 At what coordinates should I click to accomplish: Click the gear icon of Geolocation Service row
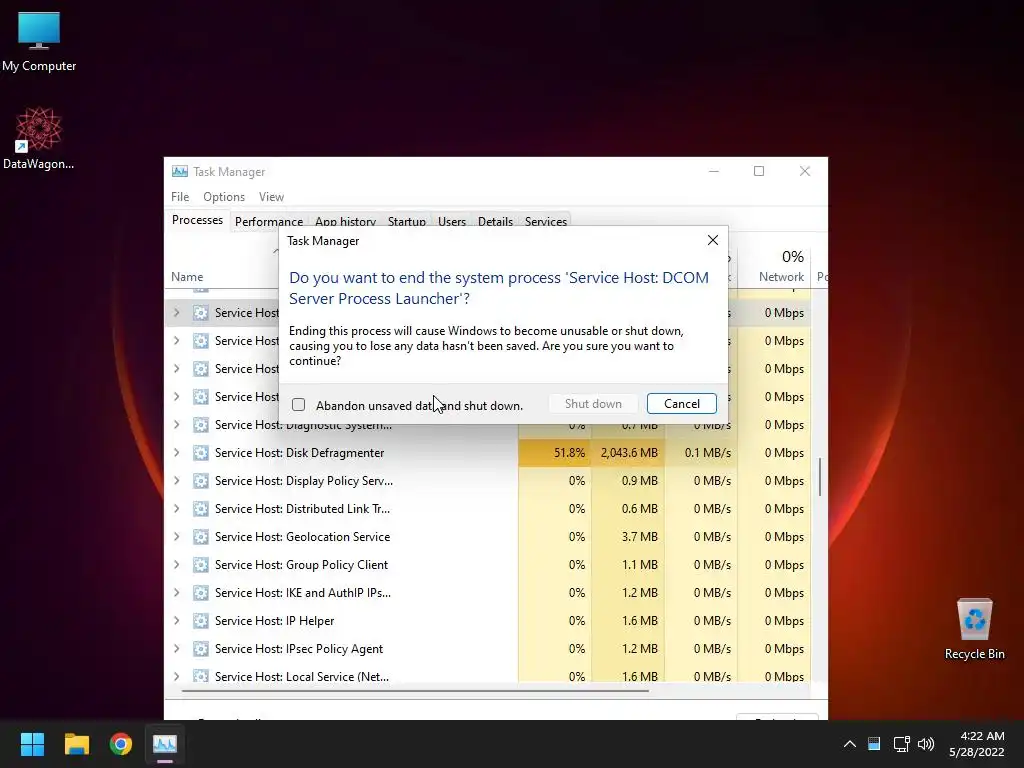coord(200,537)
